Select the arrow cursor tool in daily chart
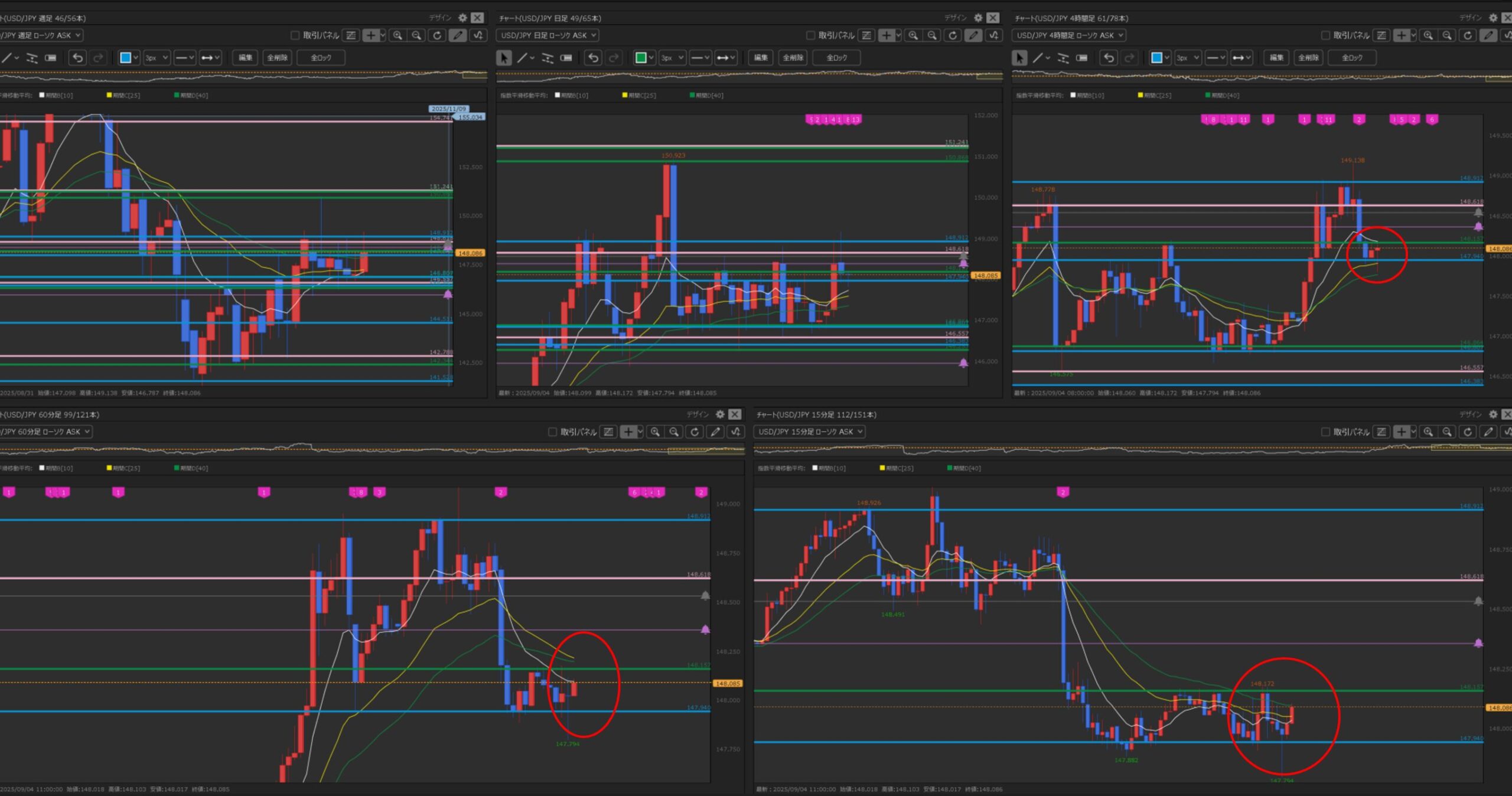This screenshot has height=796, width=1512. [x=504, y=57]
